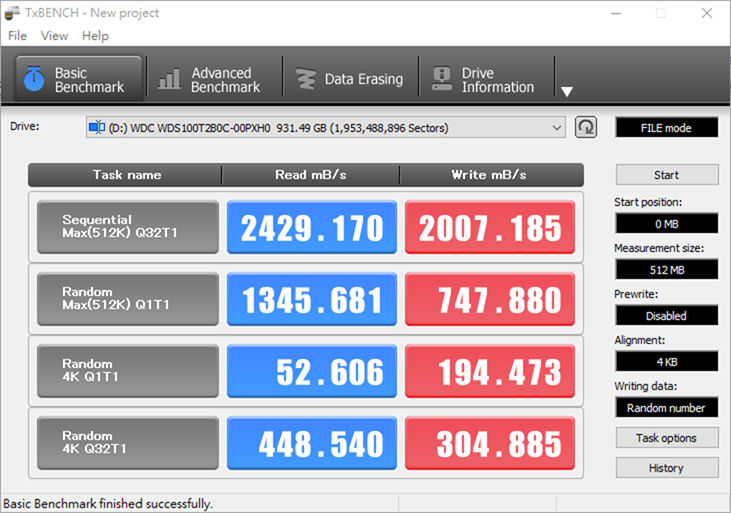
Task: Click the refresh drive list icon
Action: pyautogui.click(x=586, y=127)
